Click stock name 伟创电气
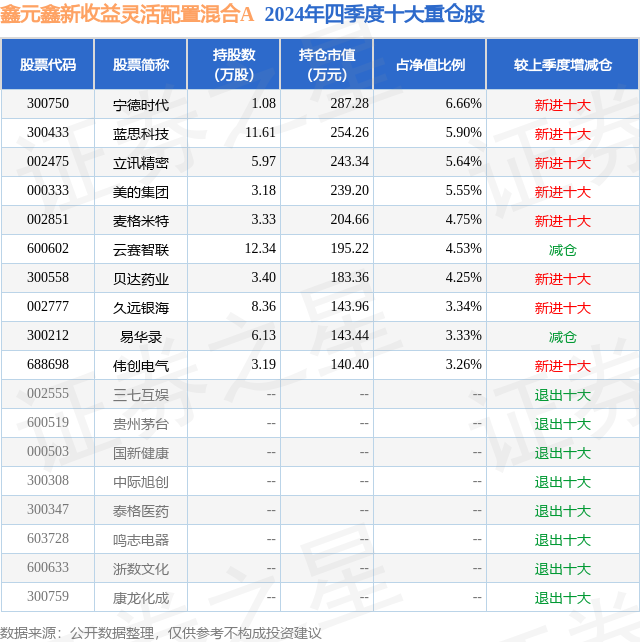 coord(141,366)
